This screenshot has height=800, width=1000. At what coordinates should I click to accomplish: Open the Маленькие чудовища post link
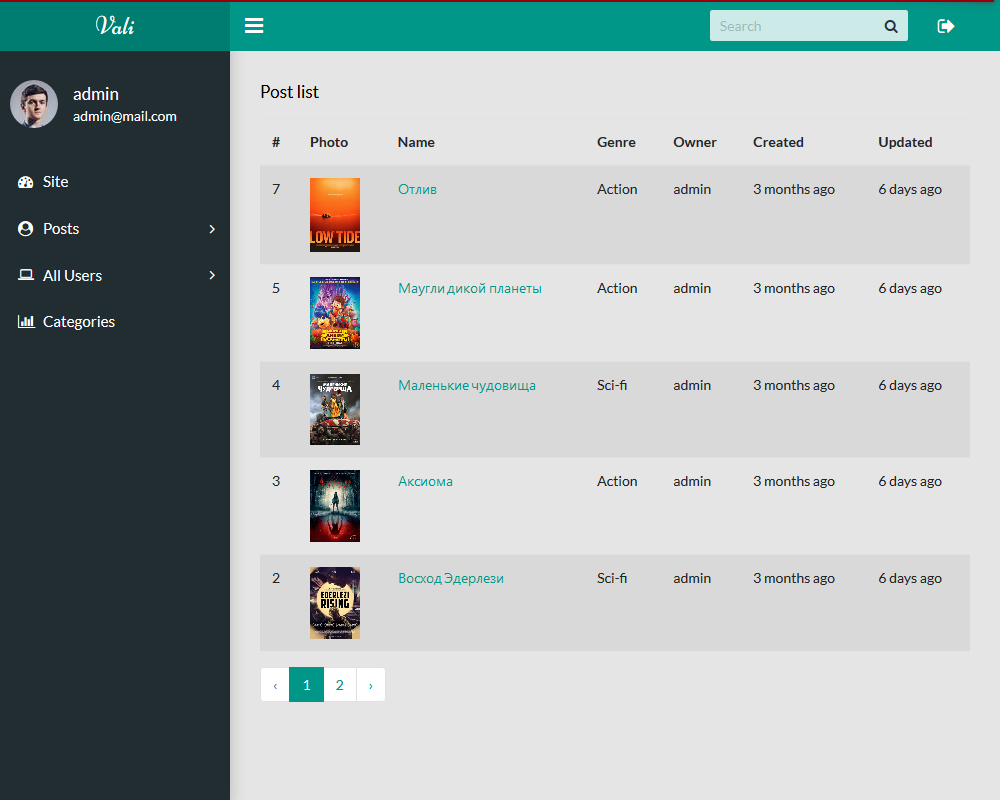pyautogui.click(x=467, y=385)
